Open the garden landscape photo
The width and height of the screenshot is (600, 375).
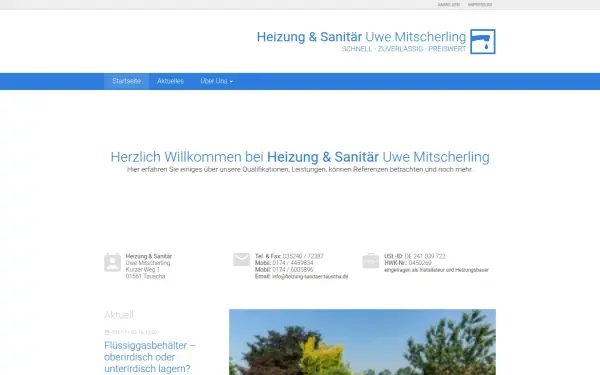(362, 342)
